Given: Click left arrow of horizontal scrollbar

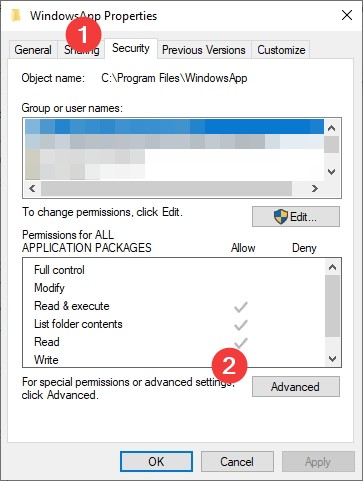Looking at the screenshot, I should click(x=32, y=189).
